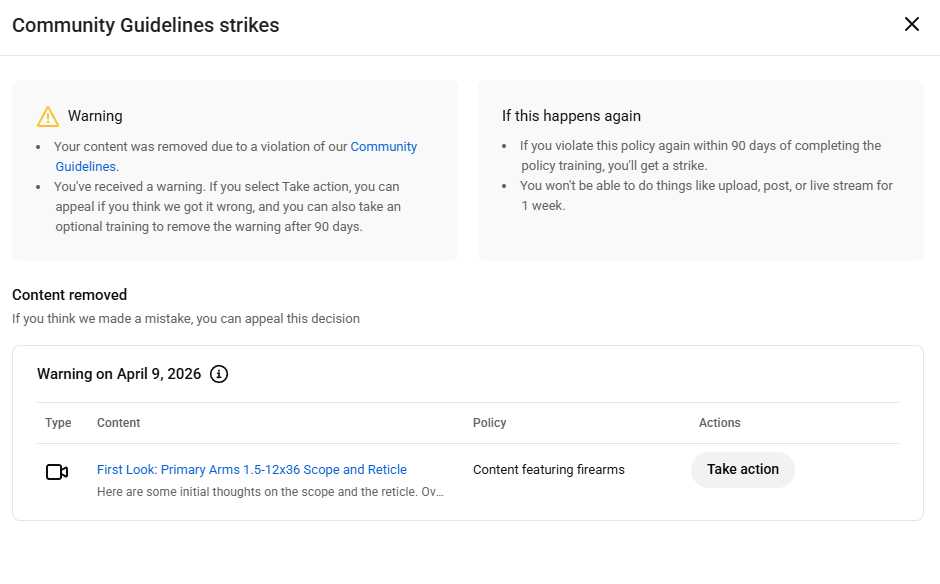Image resolution: width=940 pixels, height=584 pixels.
Task: Click the 'Warning on April 9, 2026' heading
Action: pos(119,374)
